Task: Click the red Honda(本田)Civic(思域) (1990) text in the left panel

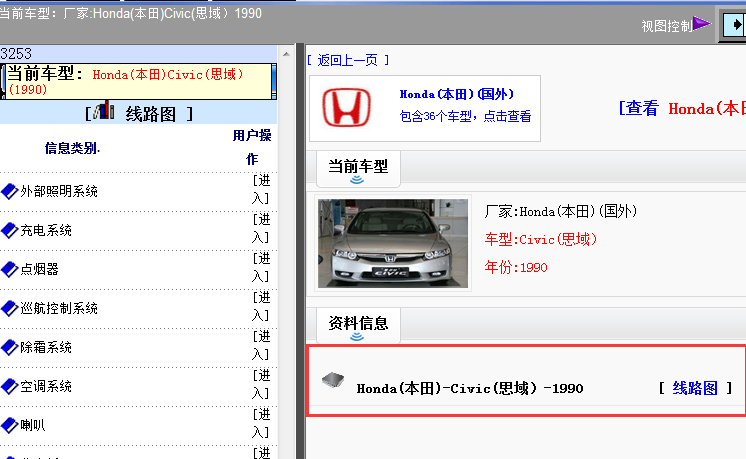Action: (x=126, y=81)
